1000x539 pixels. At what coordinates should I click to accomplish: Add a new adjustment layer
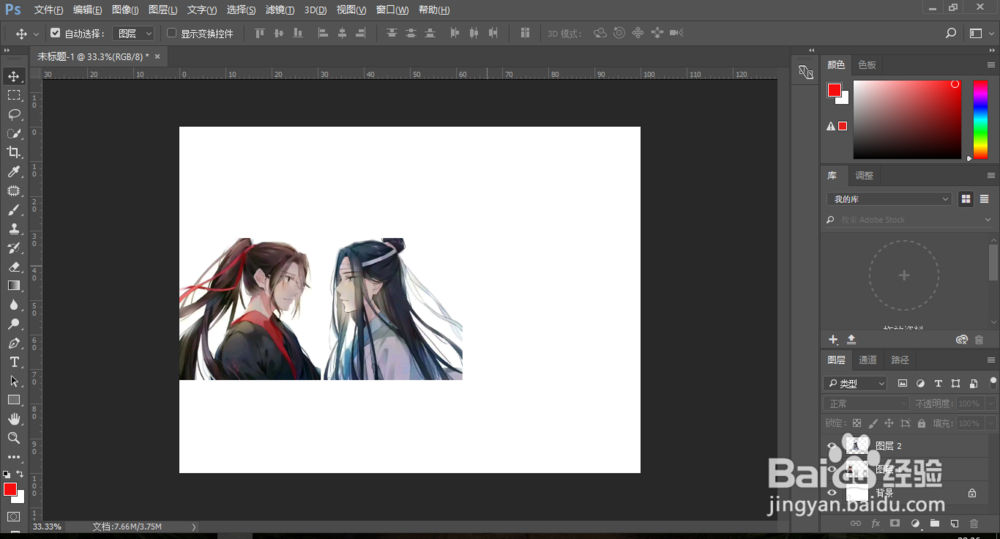pos(915,524)
